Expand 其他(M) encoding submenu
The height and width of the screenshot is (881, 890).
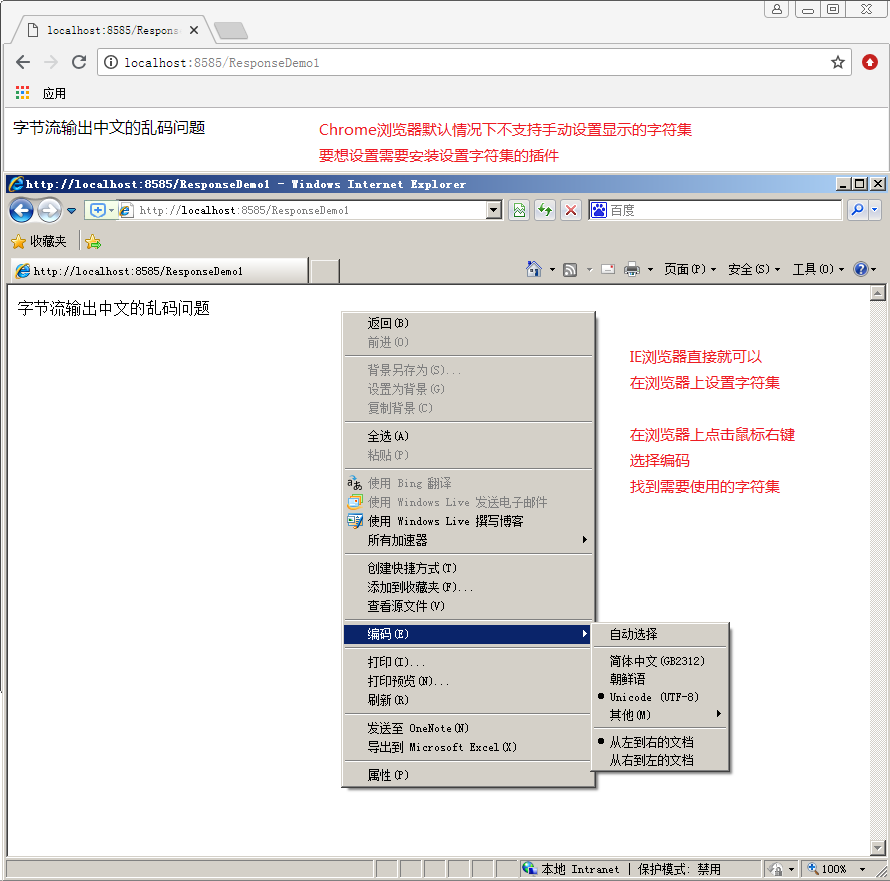[x=660, y=715]
